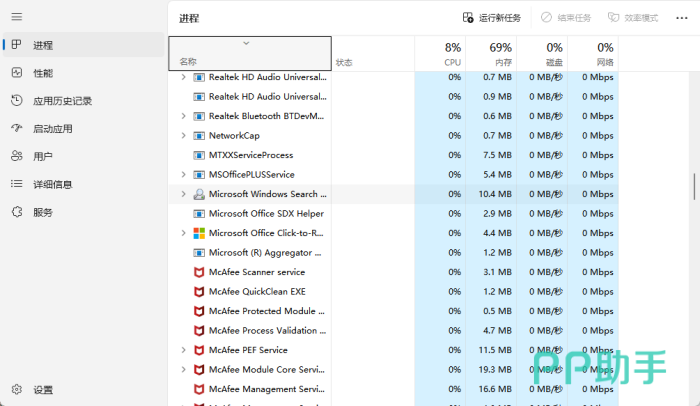Sort by the 网络 column header
Image resolution: width=700 pixels, height=406 pixels.
593,54
